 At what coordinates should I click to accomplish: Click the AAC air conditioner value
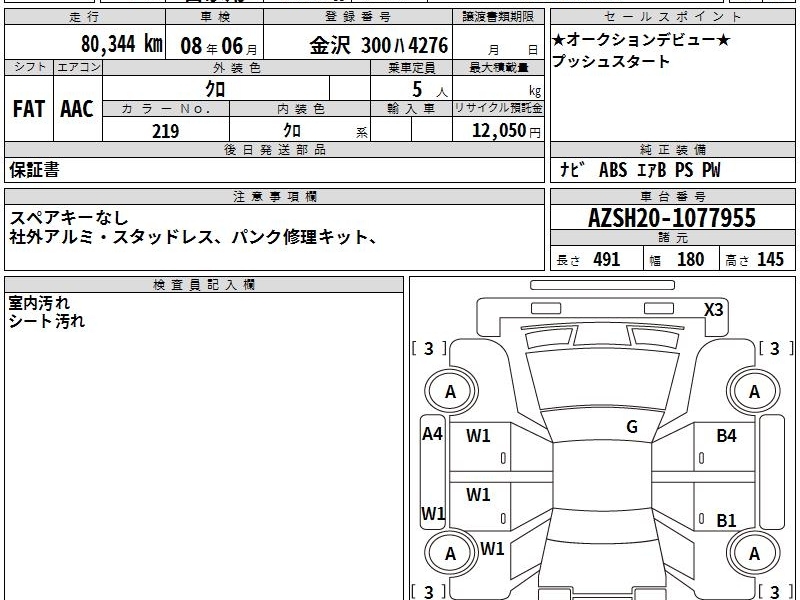tap(77, 109)
